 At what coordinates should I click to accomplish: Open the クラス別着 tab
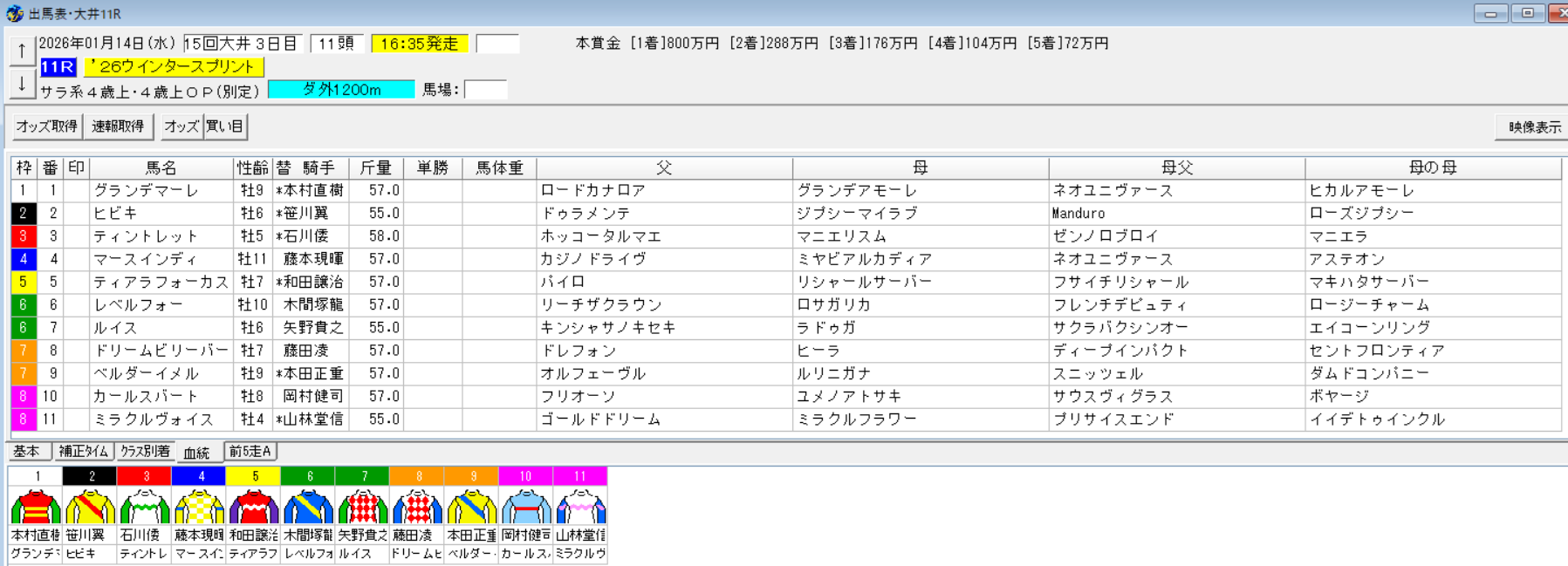[145, 452]
